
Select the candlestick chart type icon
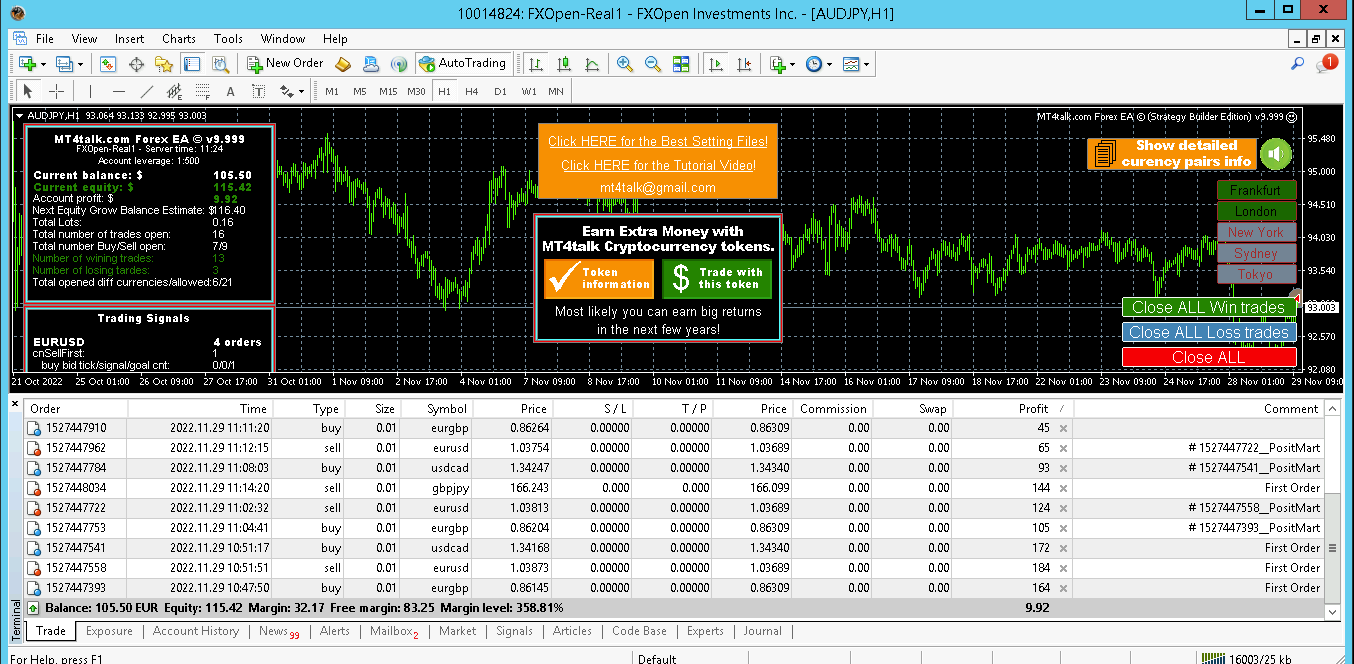564,64
